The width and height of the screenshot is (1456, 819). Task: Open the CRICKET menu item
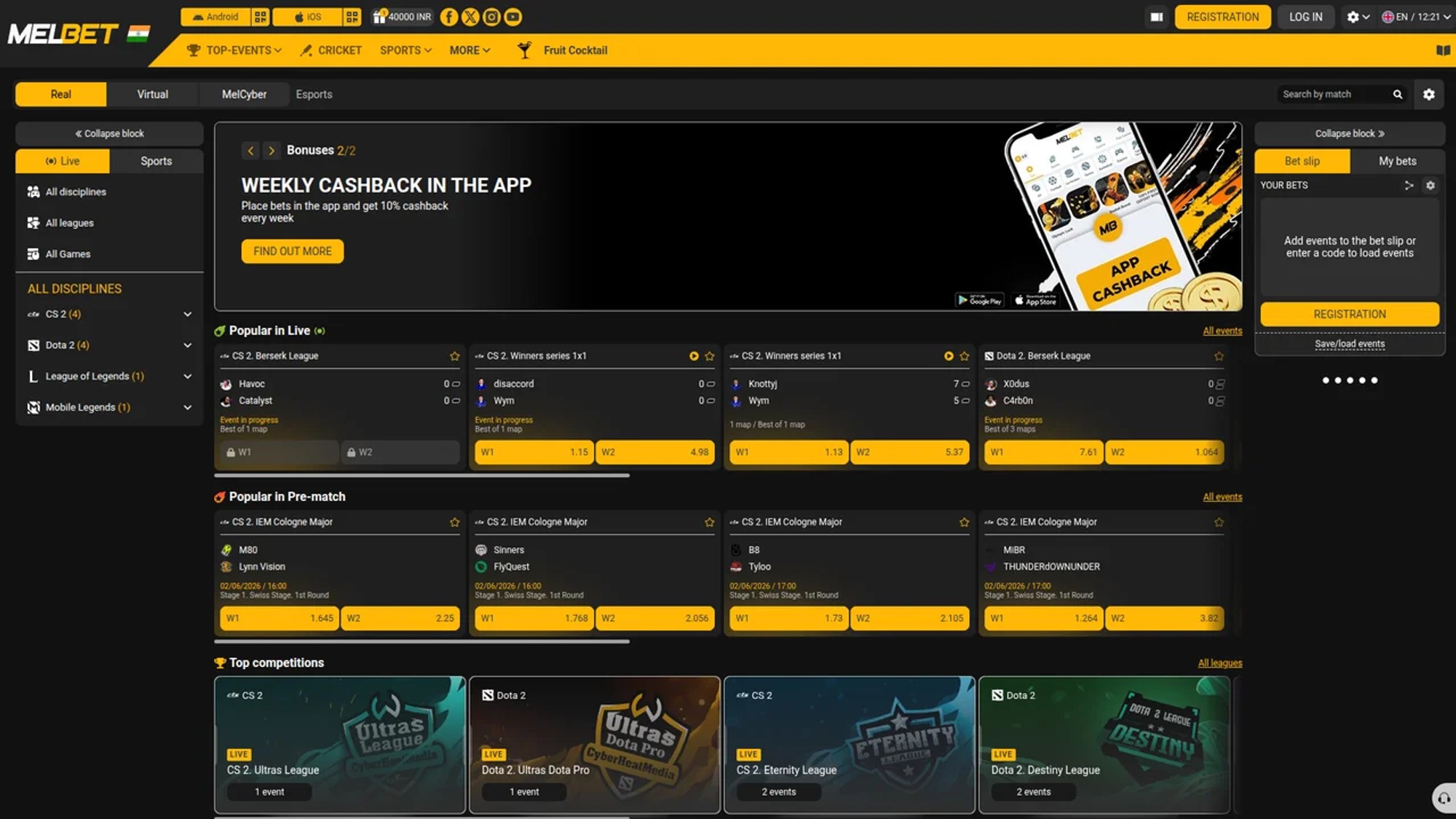tap(331, 50)
